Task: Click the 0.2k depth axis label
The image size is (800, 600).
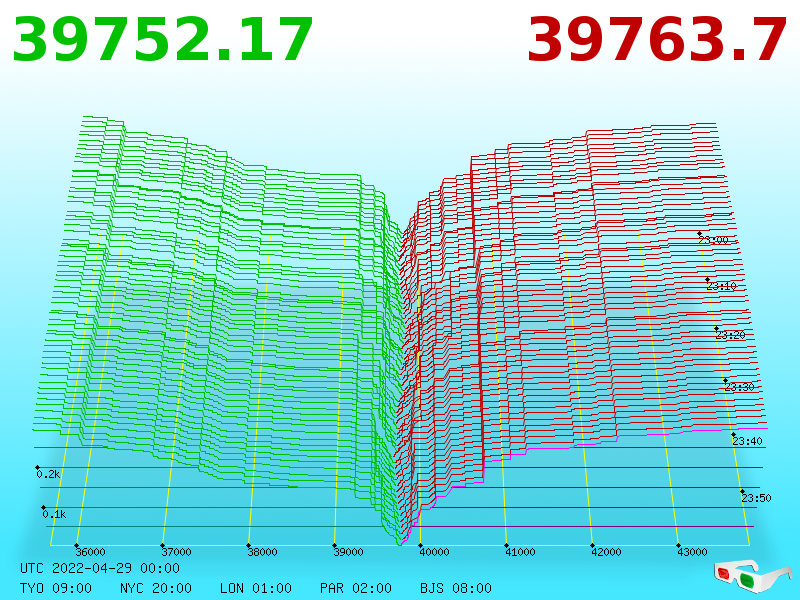Action: (x=48, y=474)
